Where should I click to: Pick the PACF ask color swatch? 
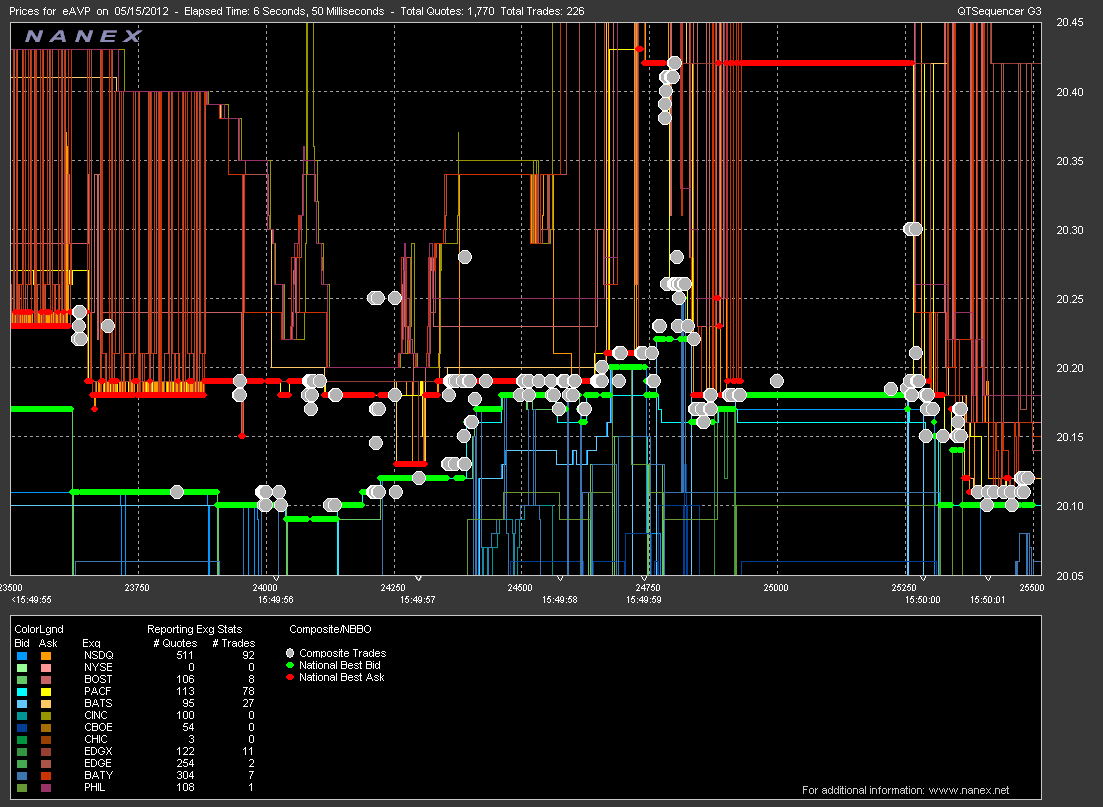pos(46,692)
